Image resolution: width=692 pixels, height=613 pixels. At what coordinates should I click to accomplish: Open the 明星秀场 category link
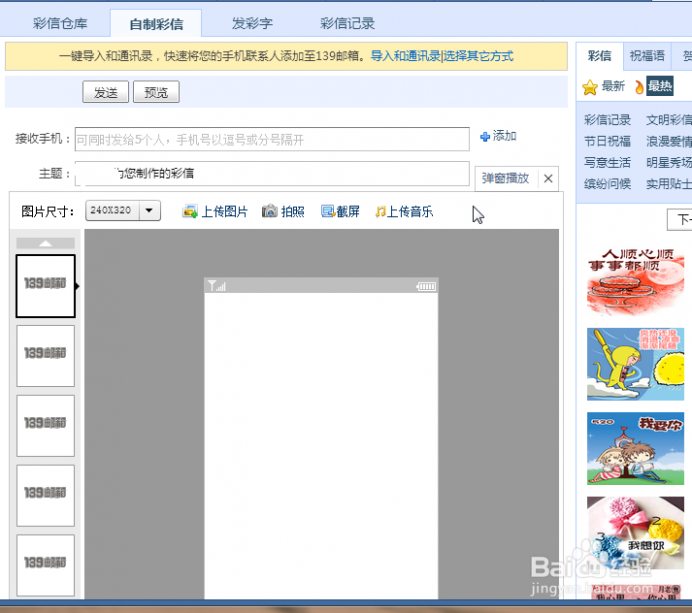tap(669, 162)
